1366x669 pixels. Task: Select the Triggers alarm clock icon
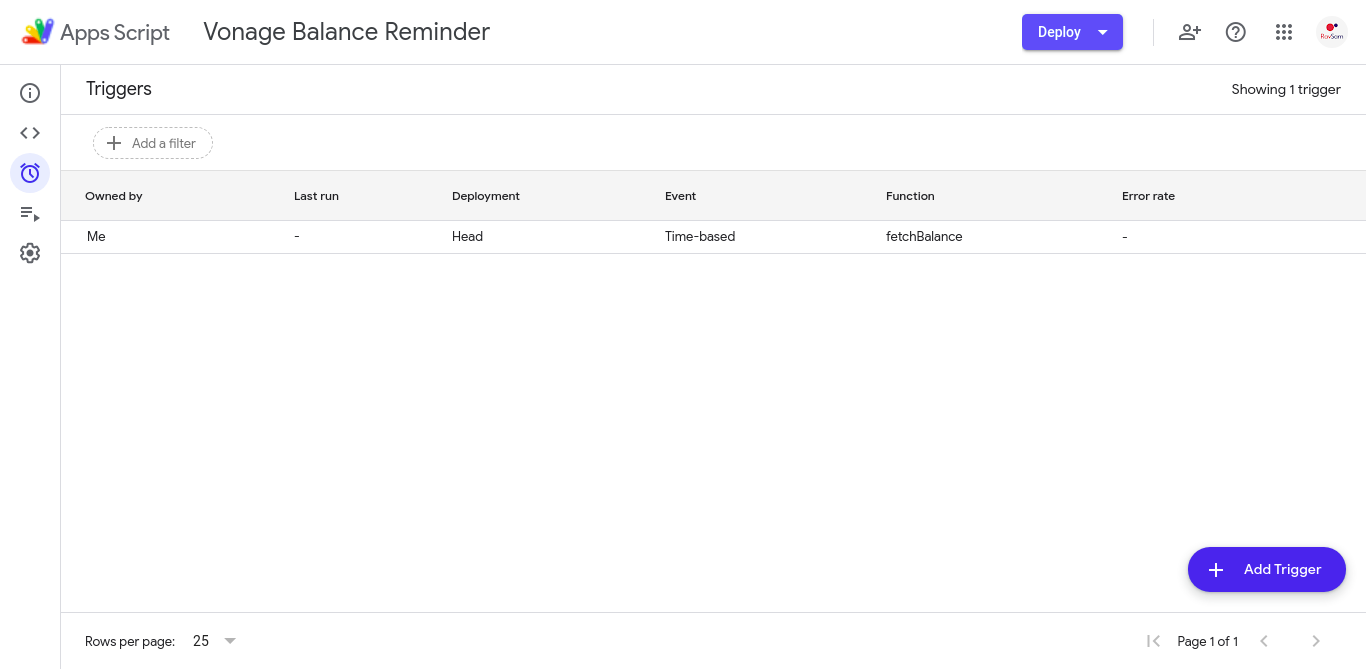(x=30, y=173)
